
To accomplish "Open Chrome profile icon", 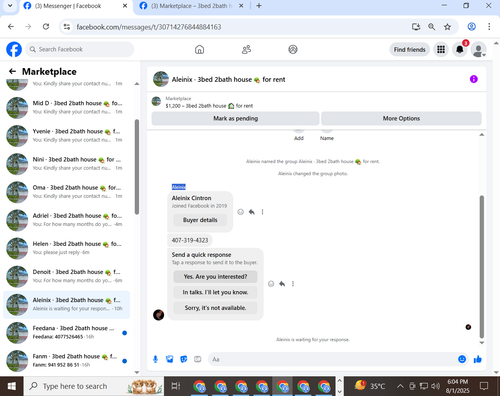I will (471, 27).
